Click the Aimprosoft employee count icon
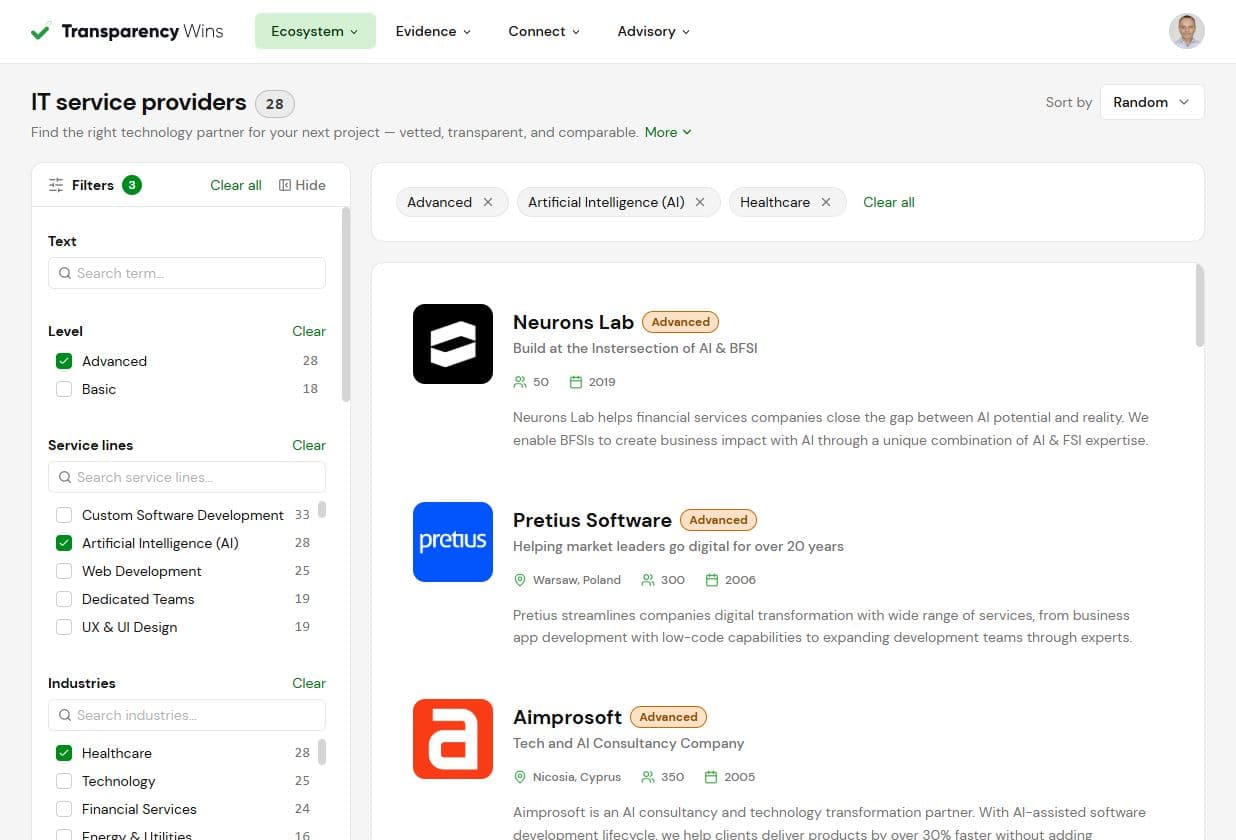The image size is (1236, 840). click(x=648, y=777)
